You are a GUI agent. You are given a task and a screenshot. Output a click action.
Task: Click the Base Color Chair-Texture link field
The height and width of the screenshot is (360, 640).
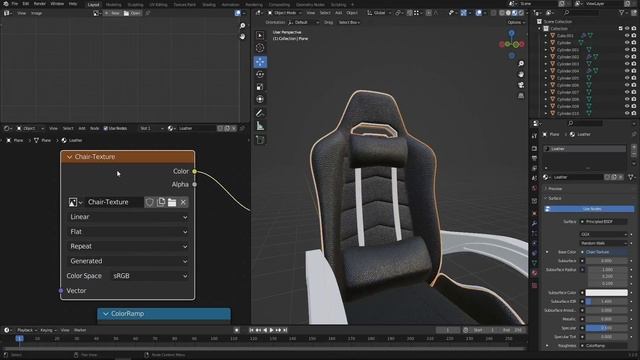pos(603,252)
